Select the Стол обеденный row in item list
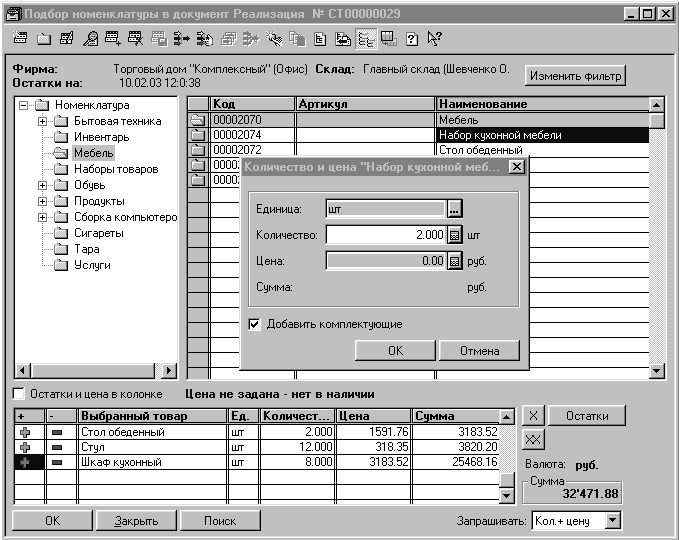 (x=419, y=150)
